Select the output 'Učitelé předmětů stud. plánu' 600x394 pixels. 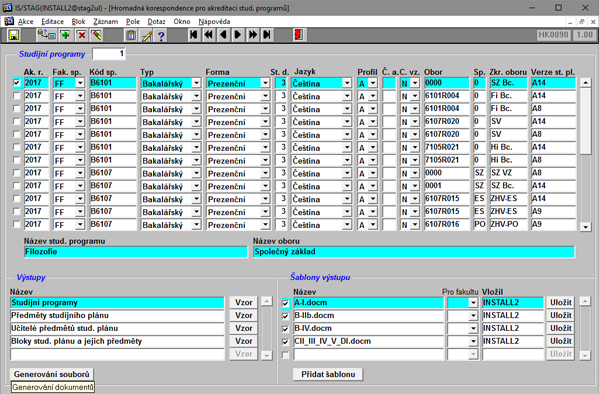pyautogui.click(x=117, y=329)
